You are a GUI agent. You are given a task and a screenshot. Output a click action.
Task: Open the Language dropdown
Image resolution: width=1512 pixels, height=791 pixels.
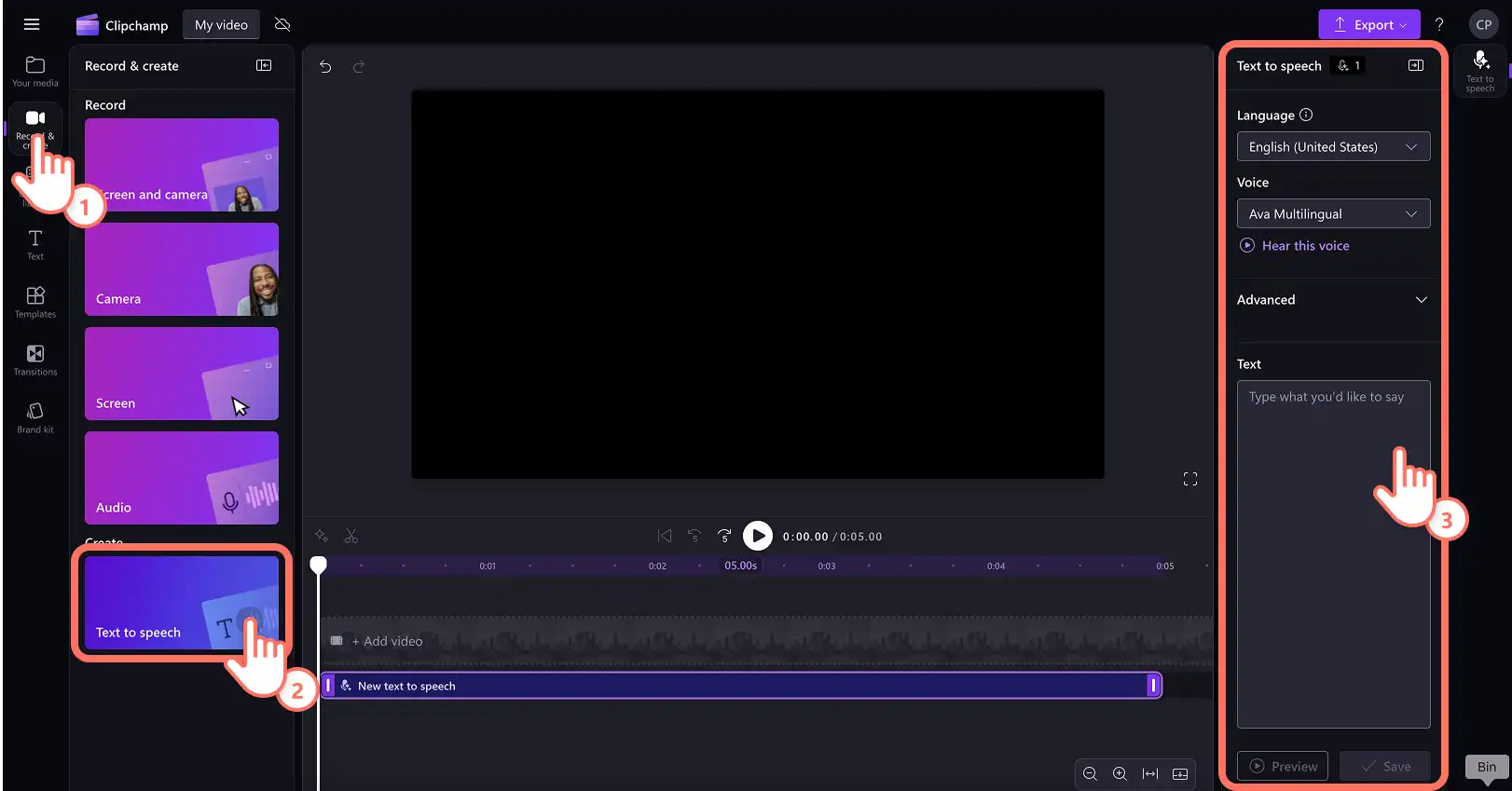coord(1333,146)
